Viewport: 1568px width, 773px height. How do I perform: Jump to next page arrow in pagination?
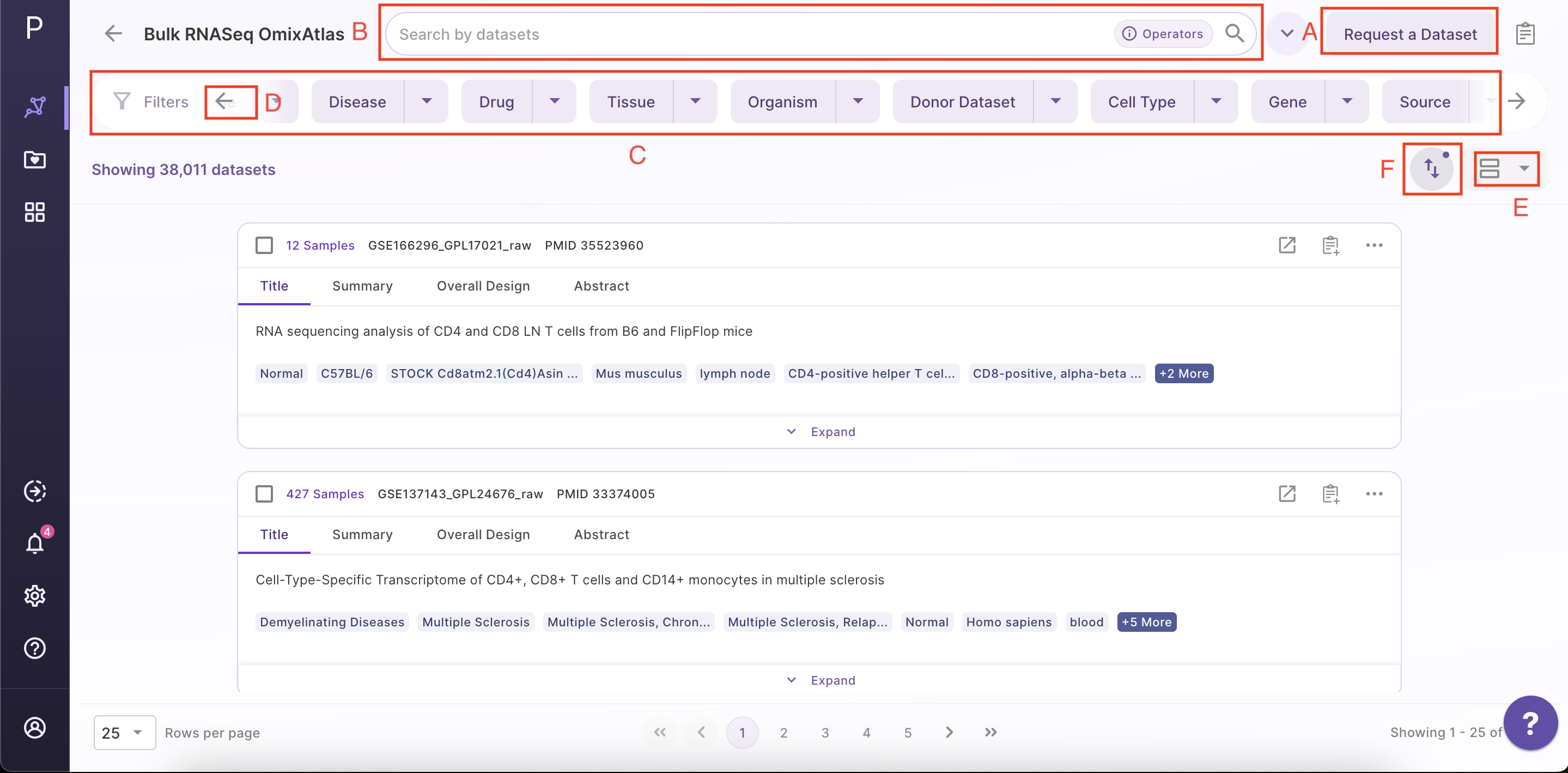pos(949,732)
